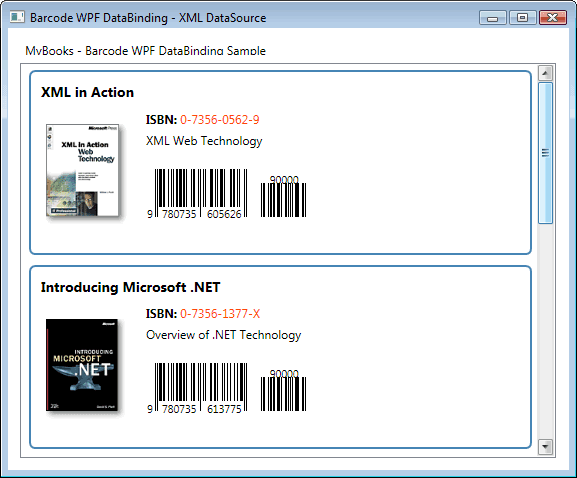The image size is (577, 478).
Task: Click the 'ISBN:' label in Introducing Microsoft .NET card
Action: (161, 314)
